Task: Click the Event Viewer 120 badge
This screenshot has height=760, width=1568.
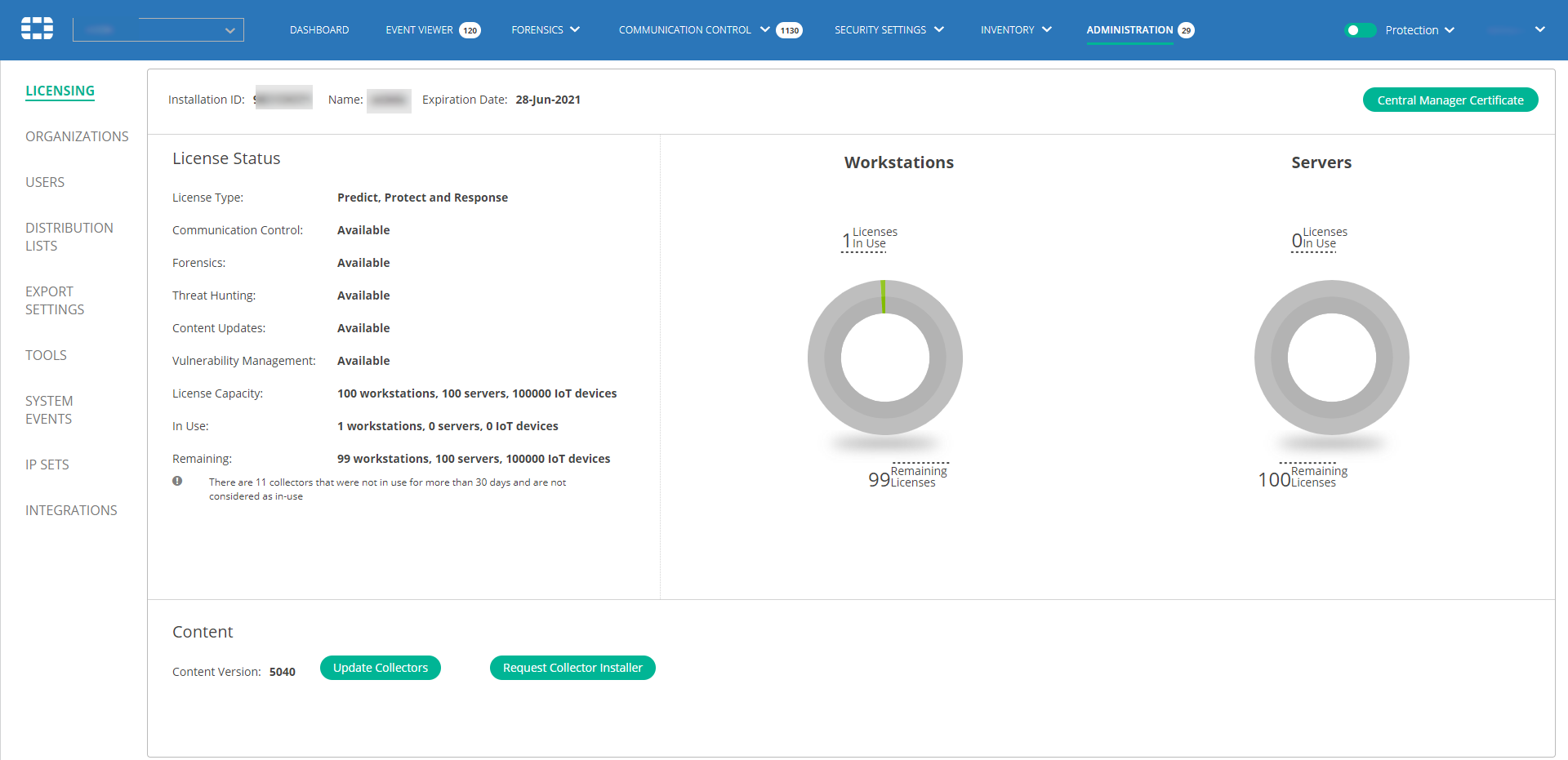Action: click(470, 30)
